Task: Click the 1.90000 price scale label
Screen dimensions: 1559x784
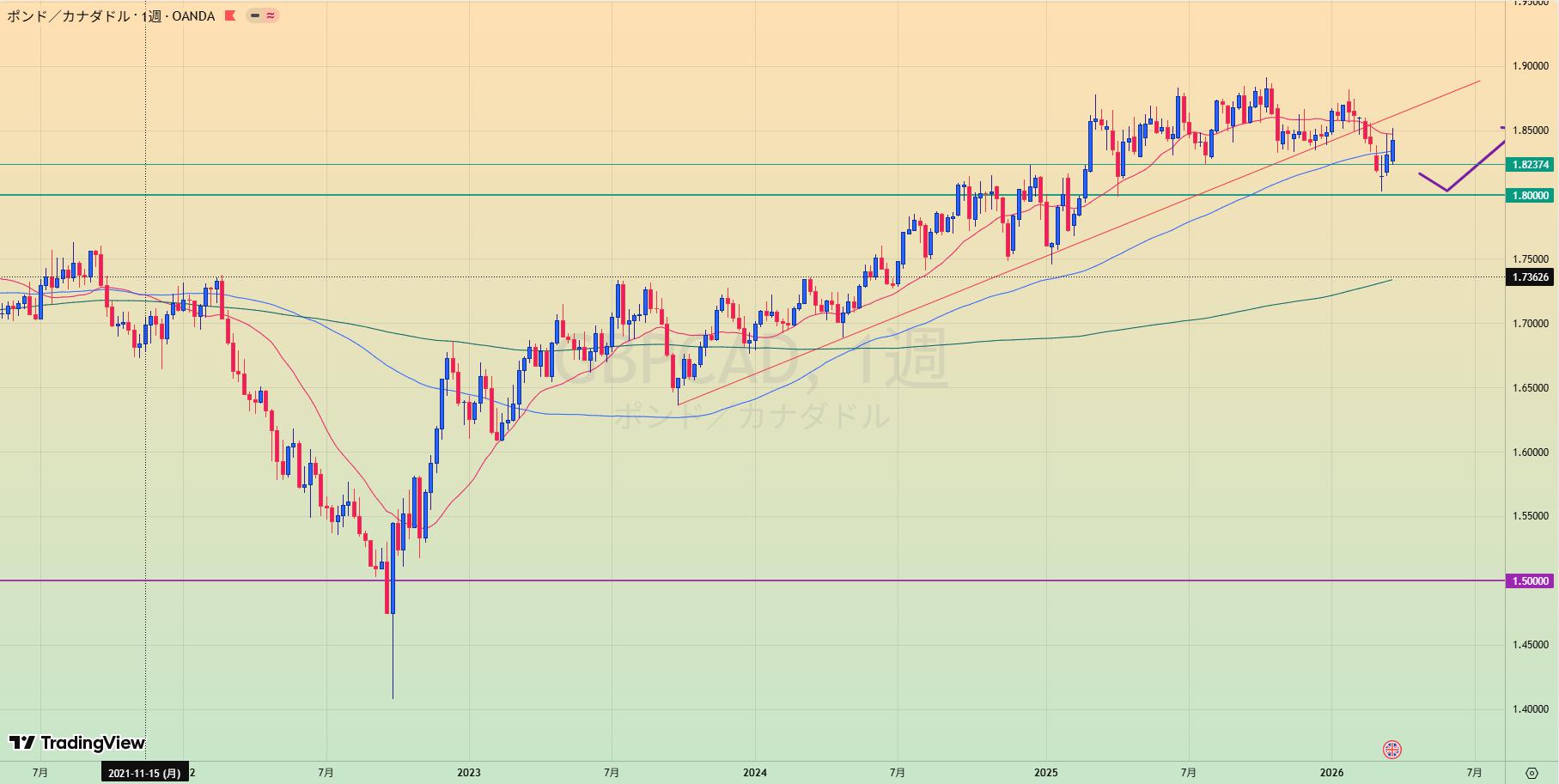Action: (1530, 66)
